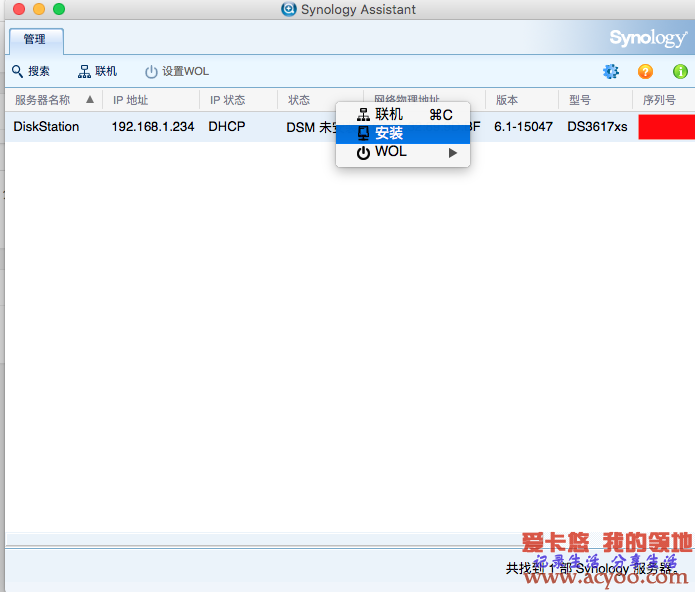Switch to the 管理 tab
The height and width of the screenshot is (592, 695).
tap(36, 41)
